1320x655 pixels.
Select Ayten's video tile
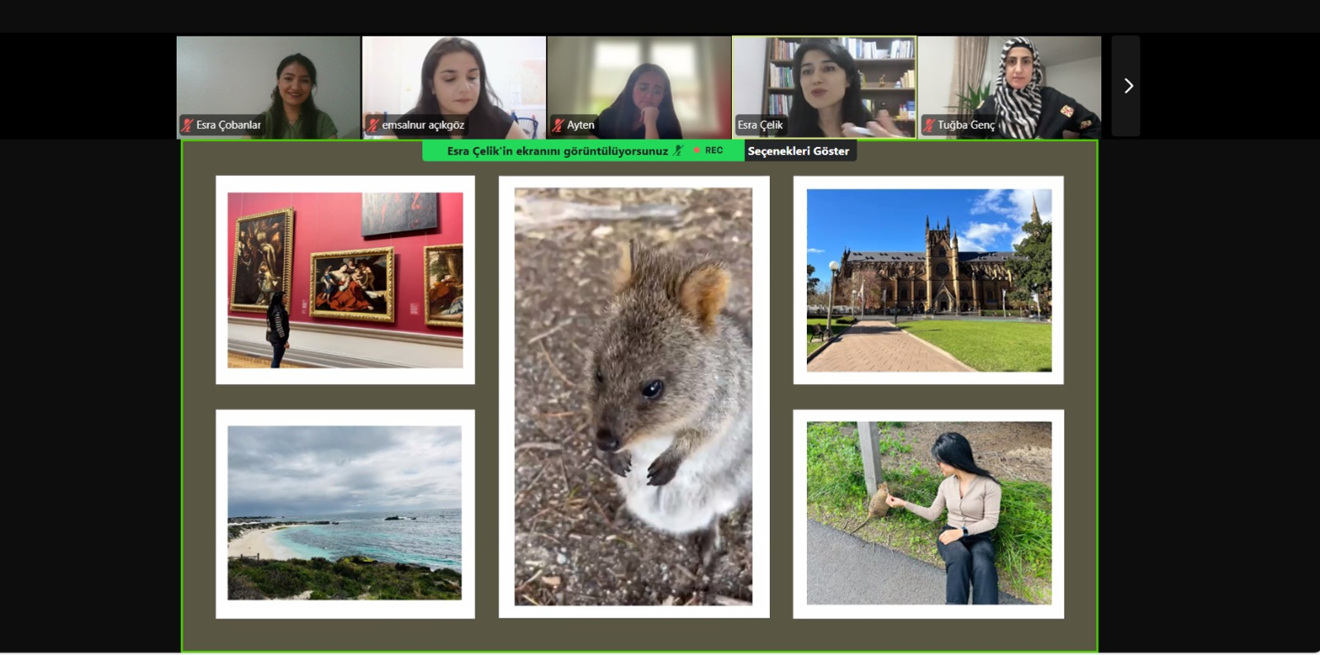click(639, 80)
